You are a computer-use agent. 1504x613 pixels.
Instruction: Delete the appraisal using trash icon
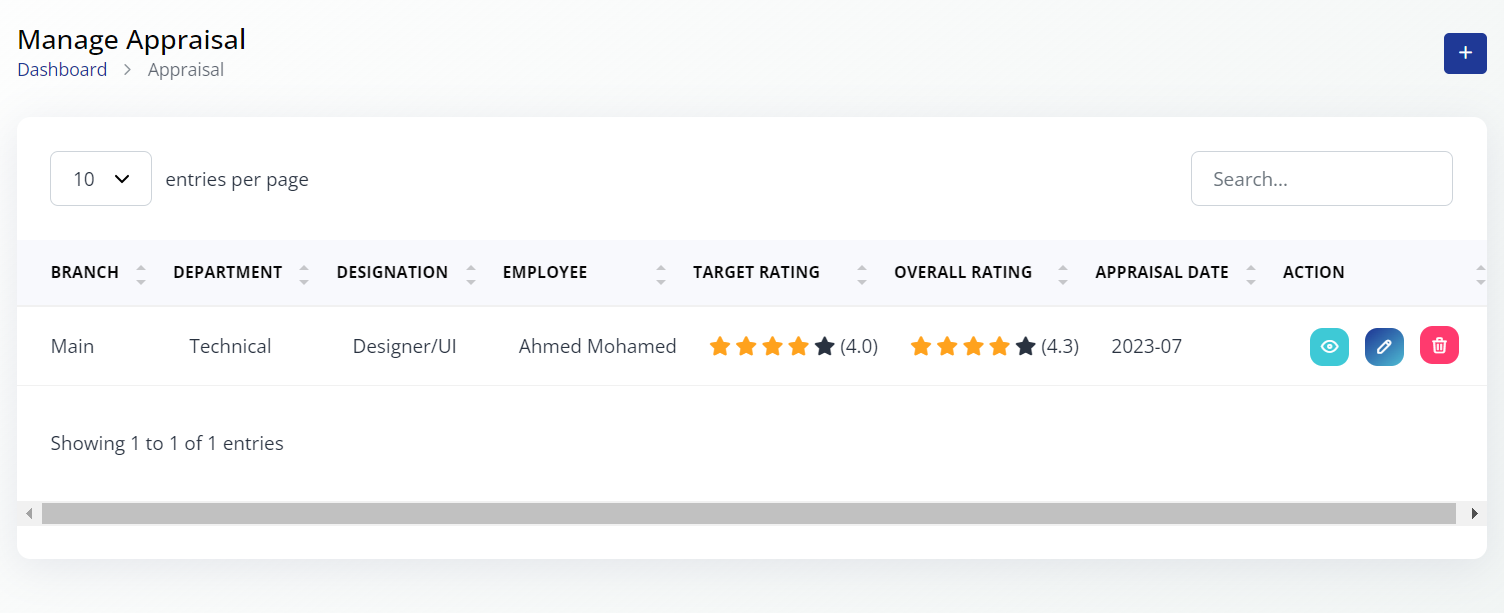1439,346
